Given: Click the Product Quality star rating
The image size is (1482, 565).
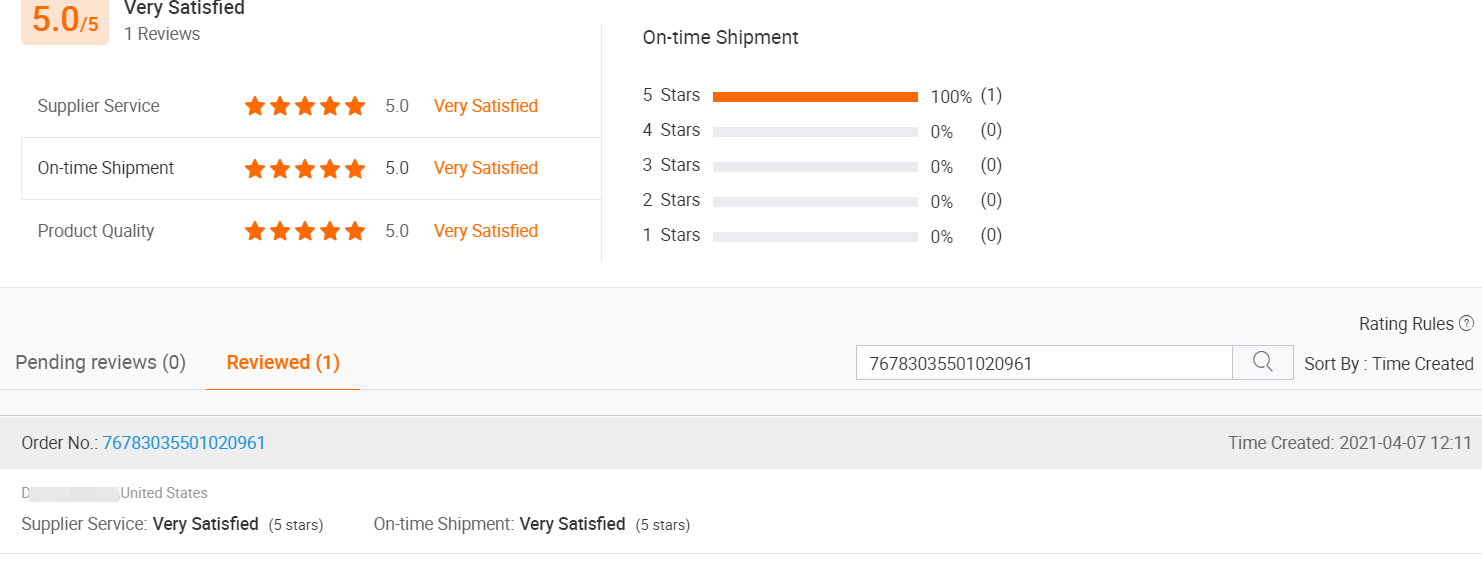Looking at the screenshot, I should click(x=305, y=231).
